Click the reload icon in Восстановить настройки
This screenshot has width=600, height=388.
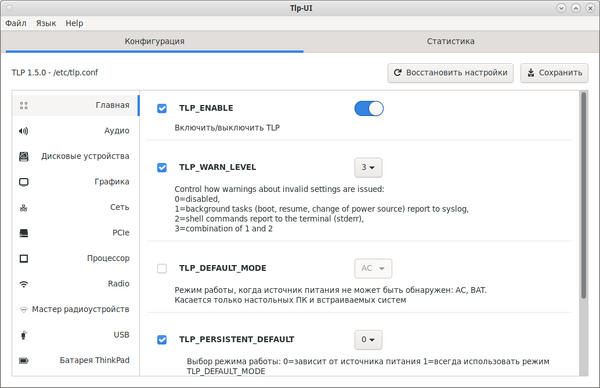(398, 73)
